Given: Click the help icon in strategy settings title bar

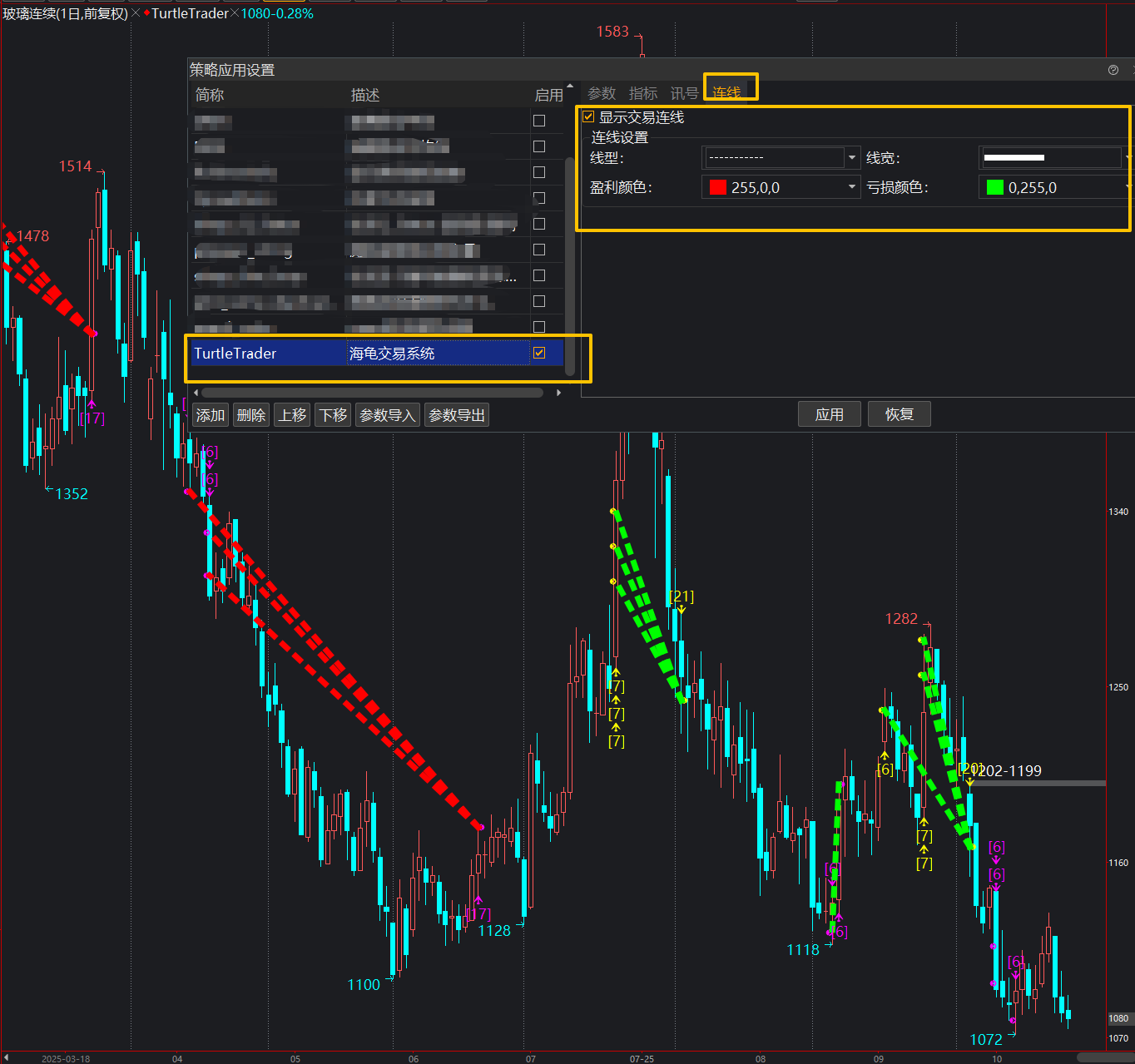Looking at the screenshot, I should 1113,70.
